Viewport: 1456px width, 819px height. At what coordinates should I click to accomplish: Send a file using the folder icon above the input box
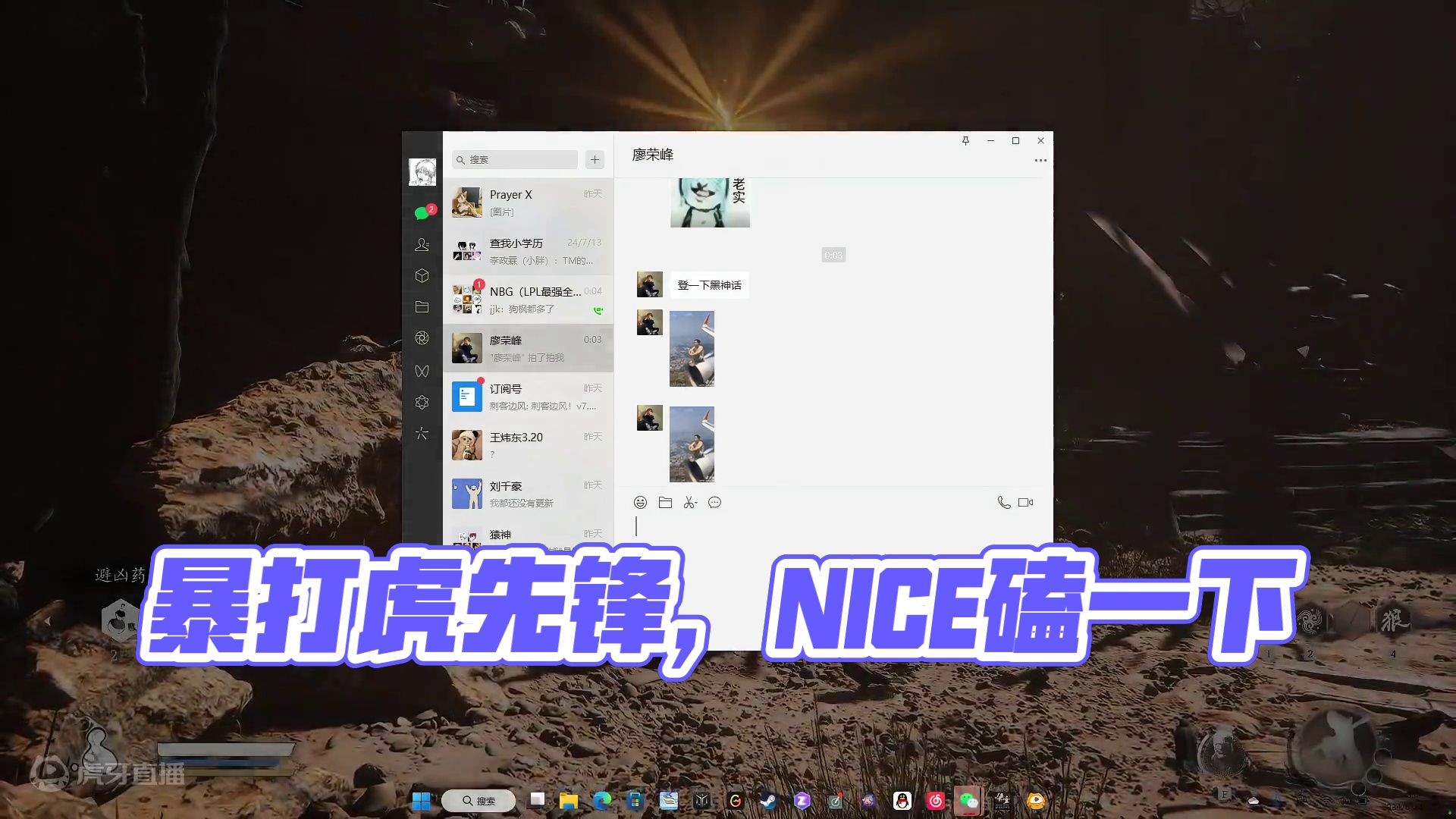click(665, 502)
